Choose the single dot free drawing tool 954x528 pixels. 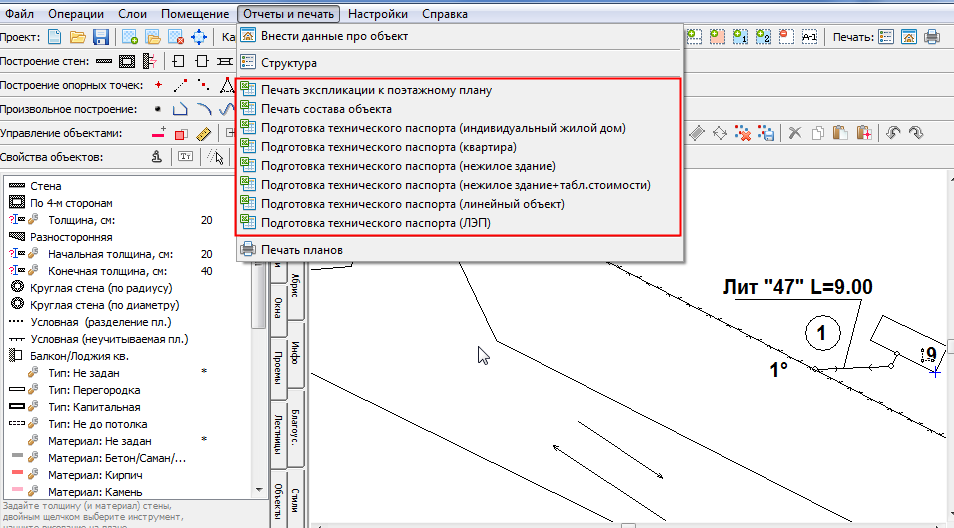pos(158,109)
